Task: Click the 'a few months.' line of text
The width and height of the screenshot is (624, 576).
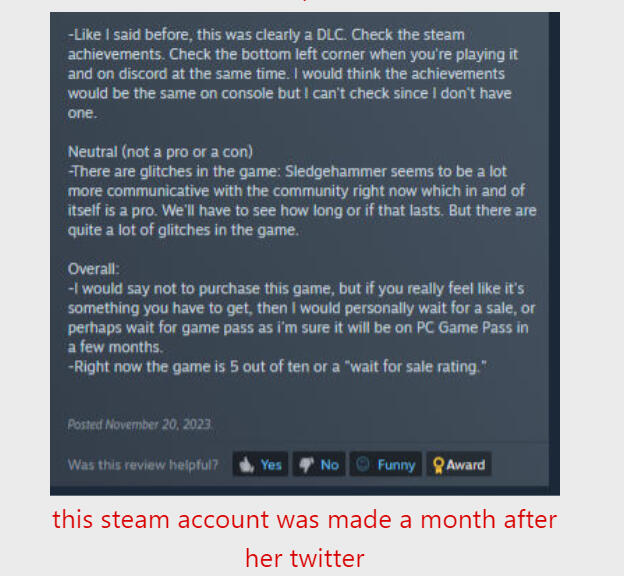Action: pos(115,347)
